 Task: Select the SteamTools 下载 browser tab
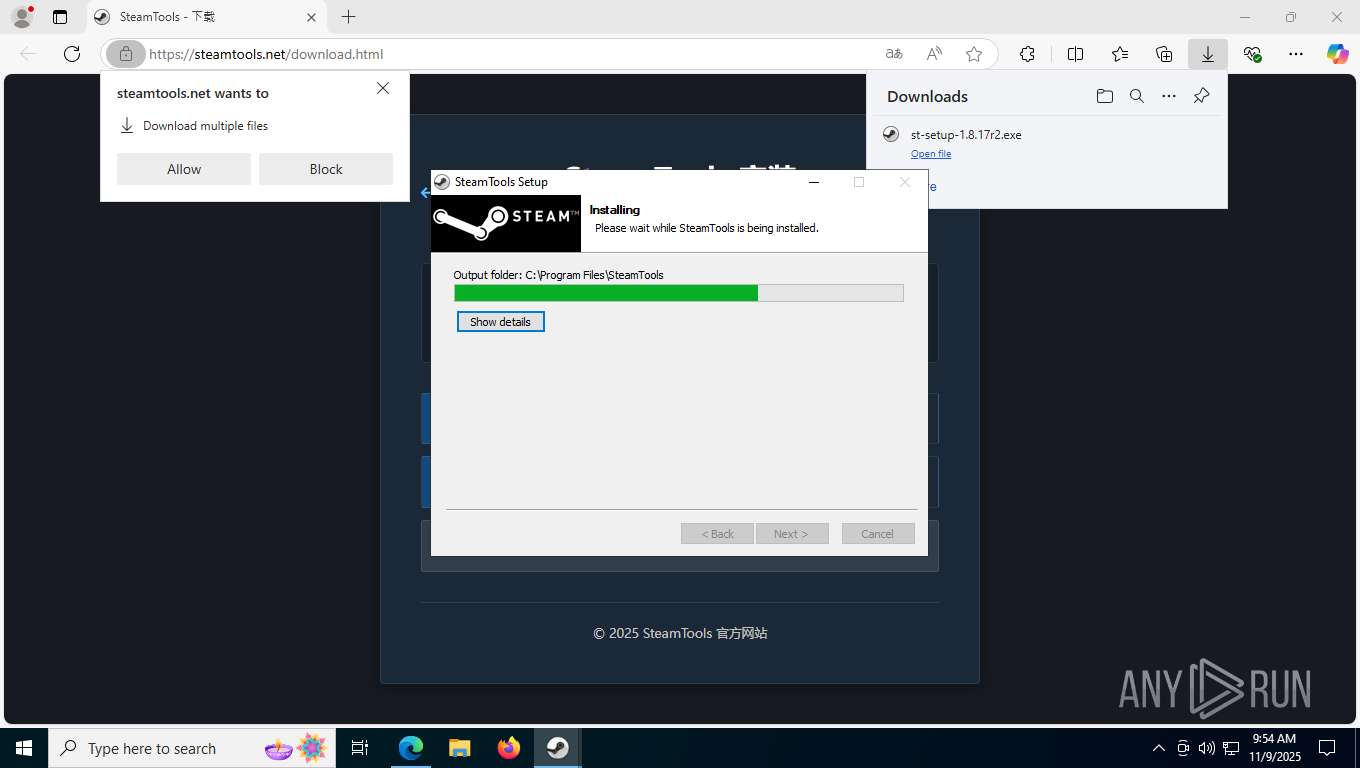click(x=206, y=17)
